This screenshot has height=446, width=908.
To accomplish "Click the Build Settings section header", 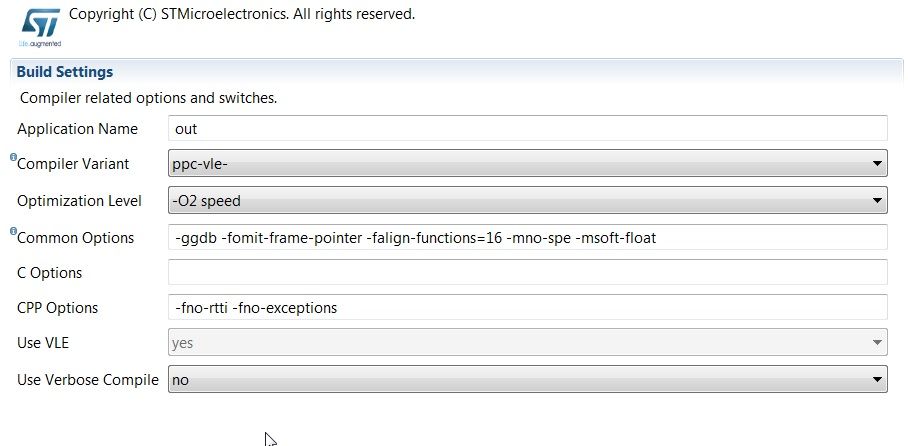I will click(x=456, y=72).
